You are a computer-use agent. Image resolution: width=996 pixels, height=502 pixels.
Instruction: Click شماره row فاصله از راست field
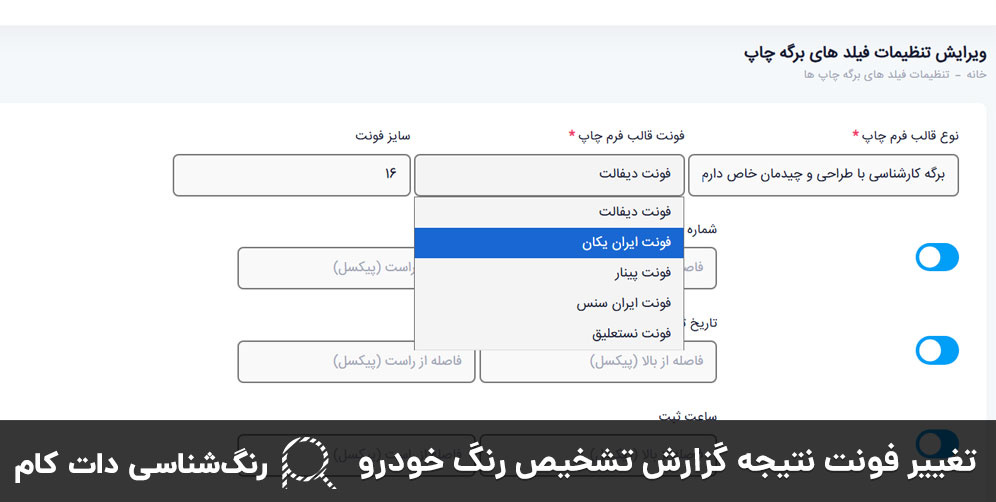(x=326, y=268)
